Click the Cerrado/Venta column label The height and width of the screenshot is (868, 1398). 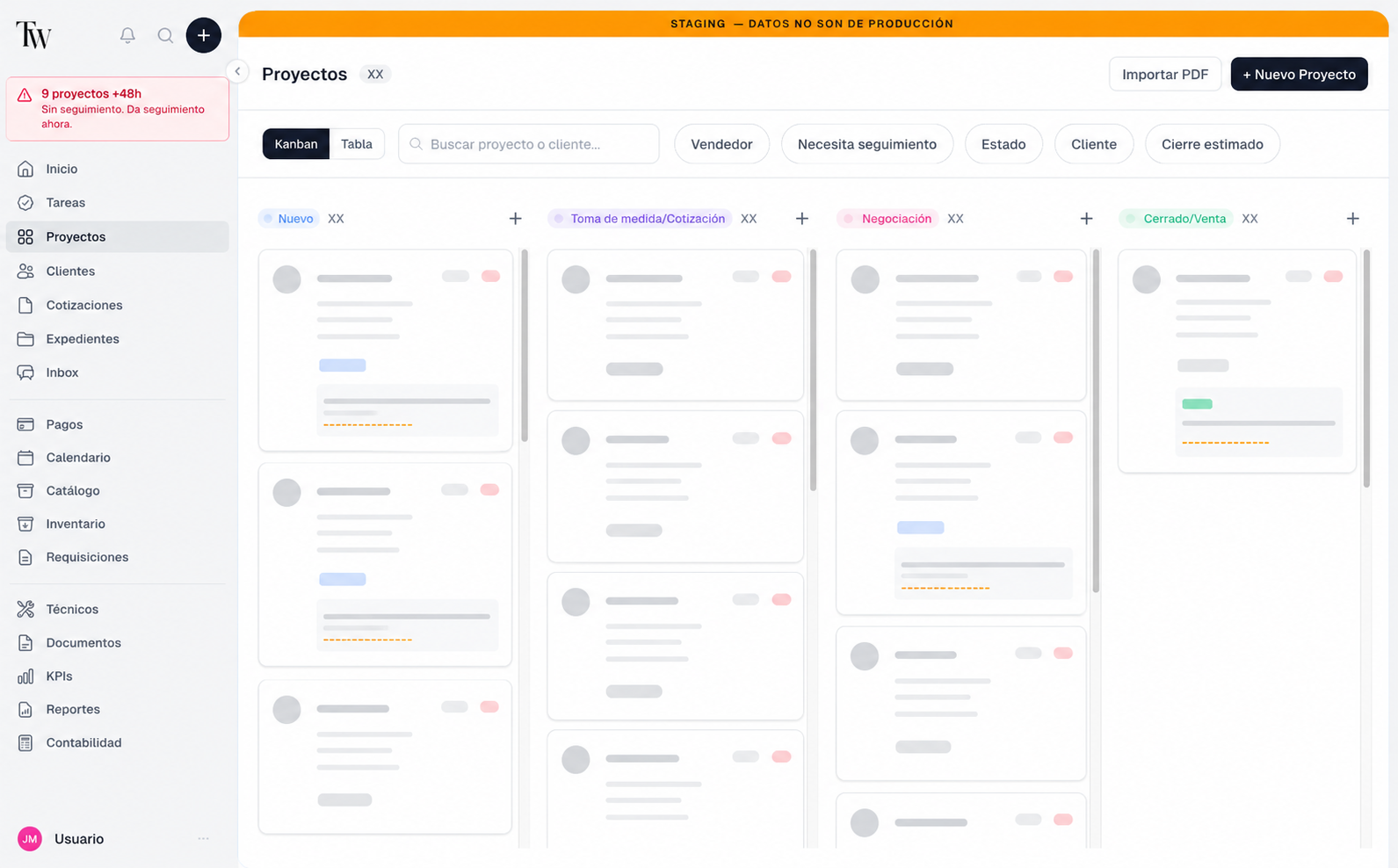[x=1177, y=219]
